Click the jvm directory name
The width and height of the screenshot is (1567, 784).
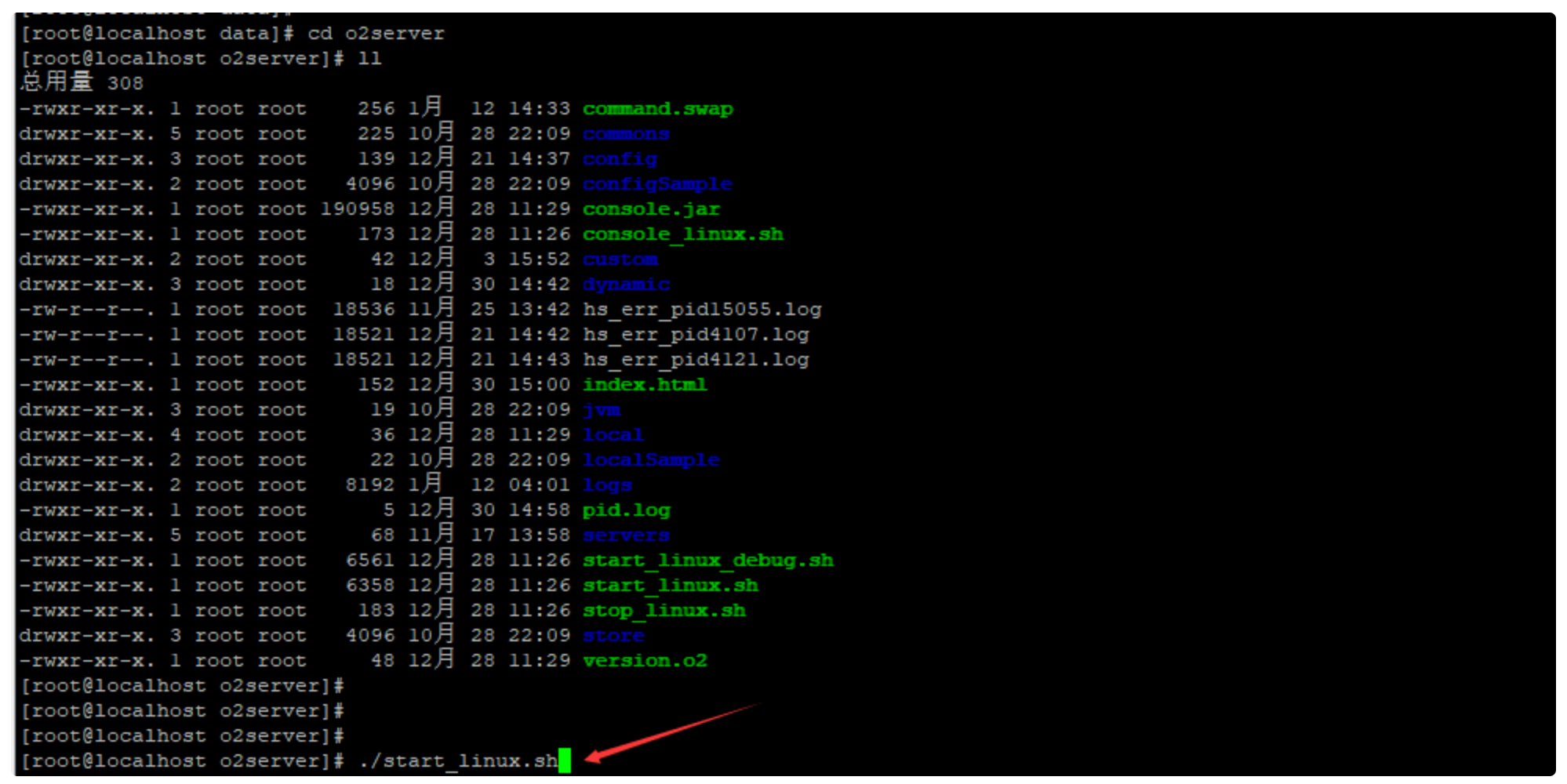point(601,410)
